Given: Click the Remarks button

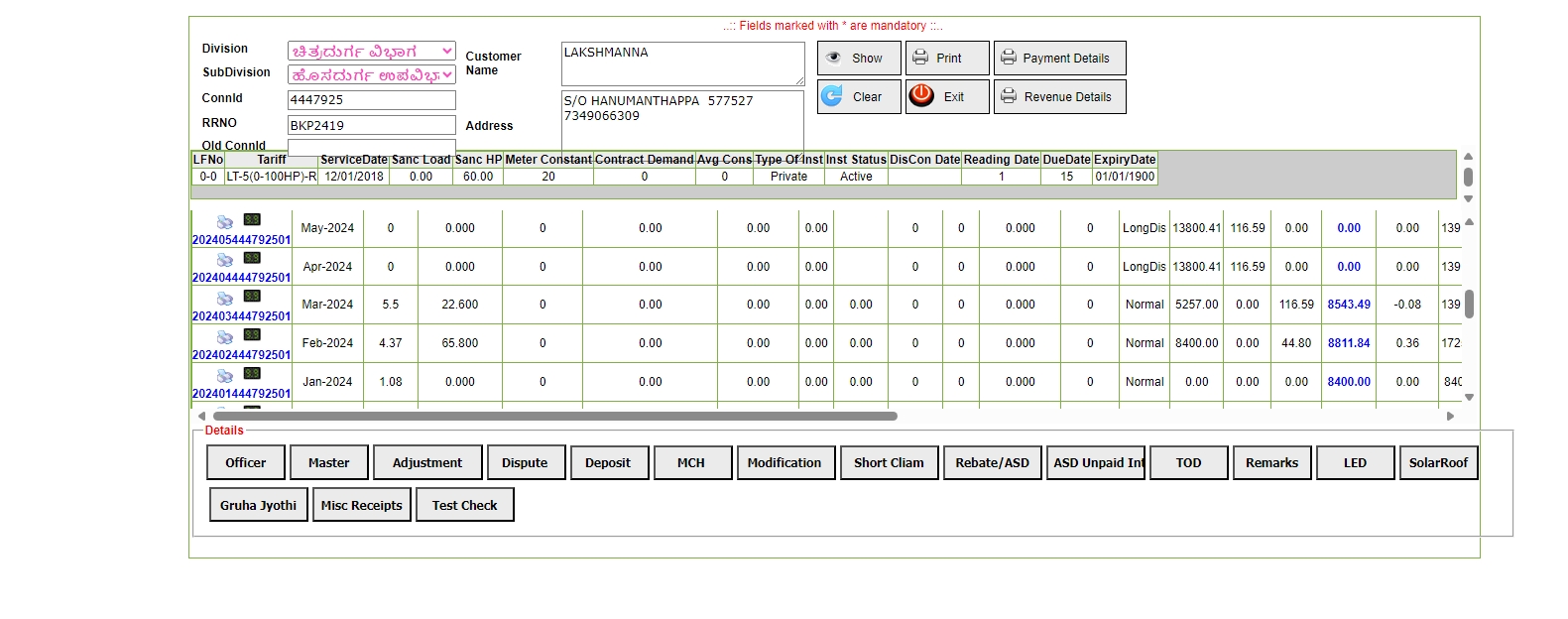Looking at the screenshot, I should coord(1272,462).
